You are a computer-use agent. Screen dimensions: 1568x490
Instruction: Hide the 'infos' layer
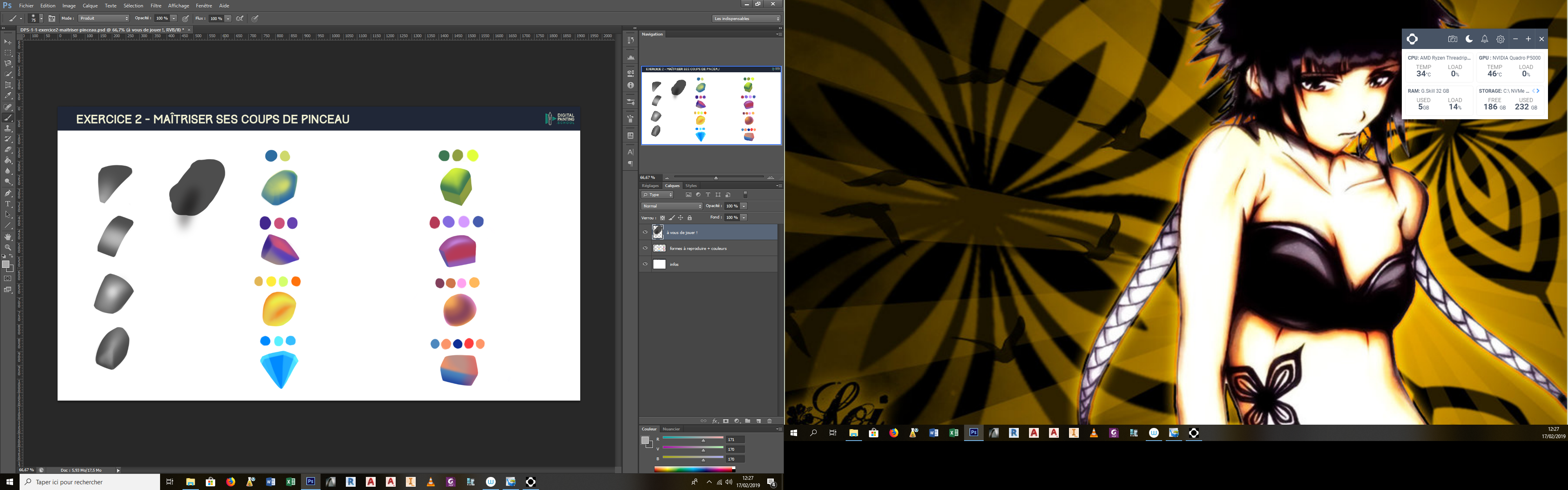tap(645, 264)
